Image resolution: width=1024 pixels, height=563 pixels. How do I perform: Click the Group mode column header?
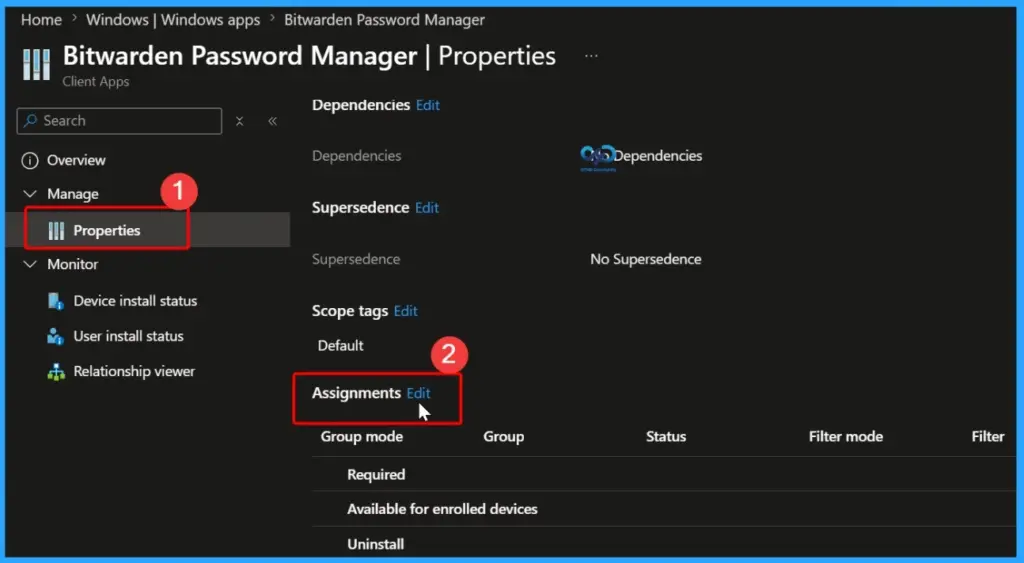pos(362,437)
